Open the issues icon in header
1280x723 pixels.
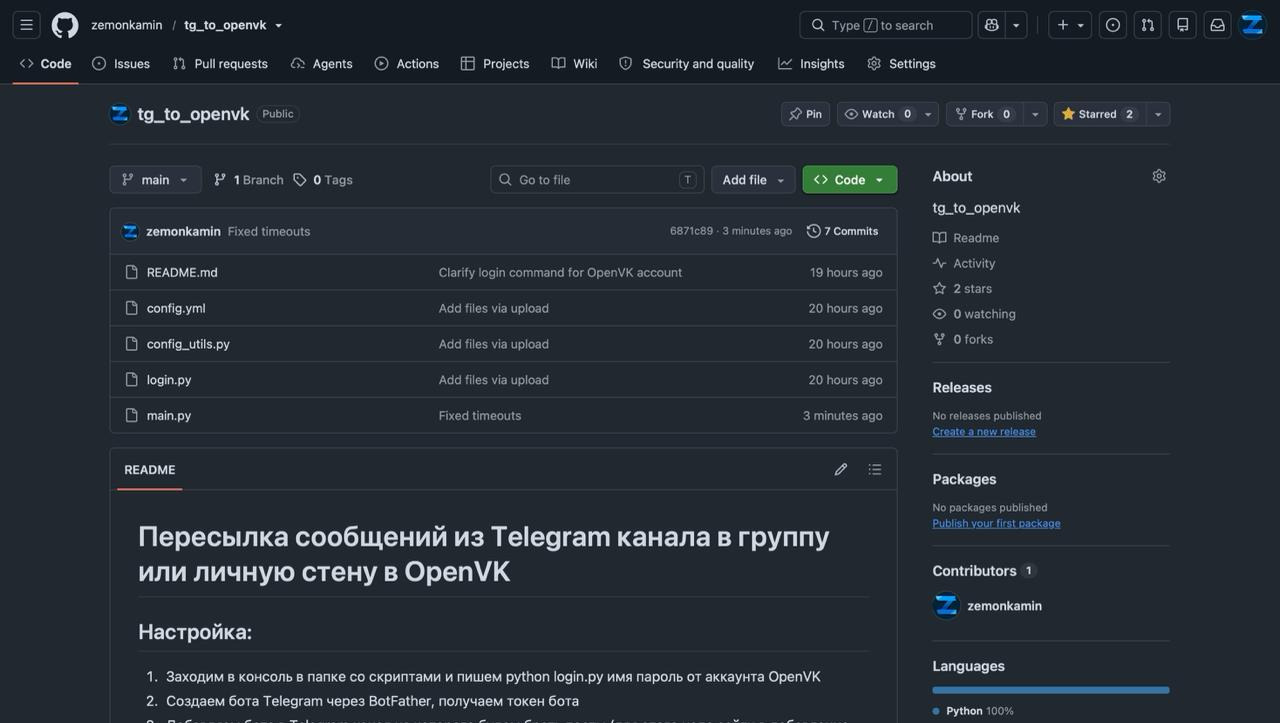point(1113,25)
